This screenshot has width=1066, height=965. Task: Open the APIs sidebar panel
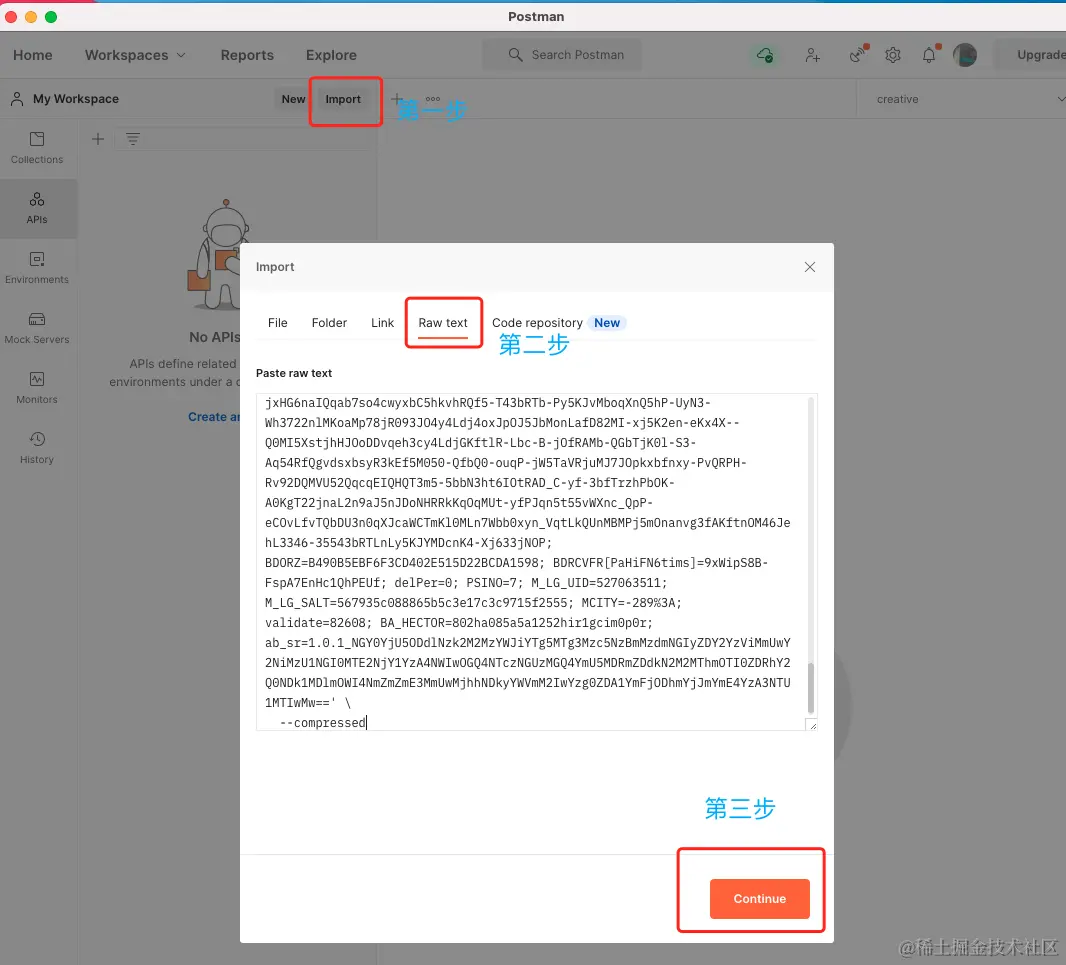click(x=37, y=208)
